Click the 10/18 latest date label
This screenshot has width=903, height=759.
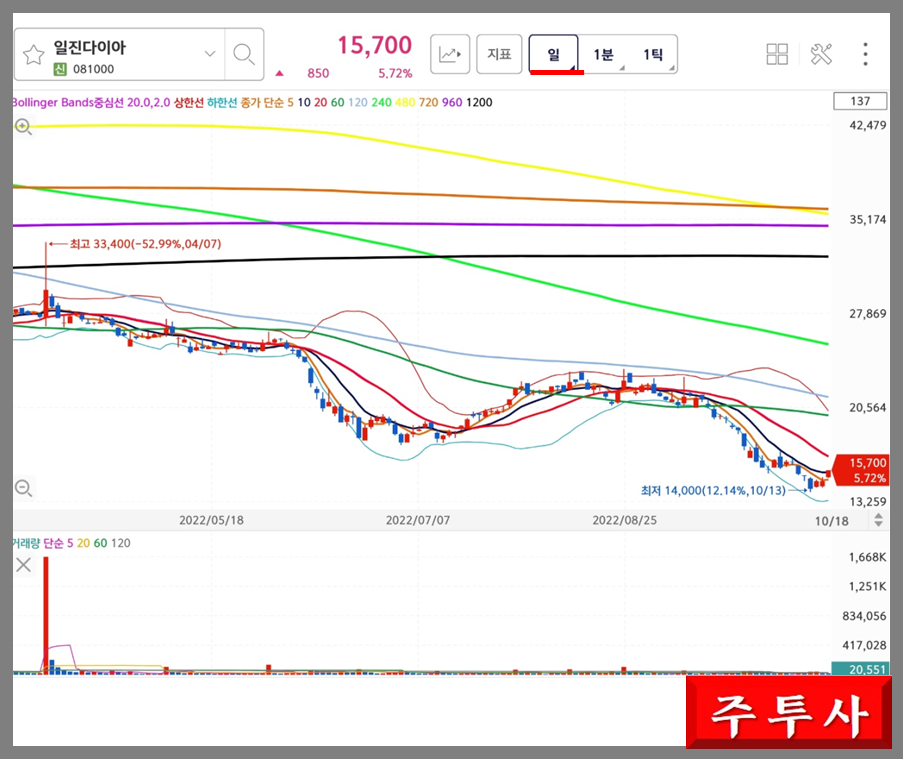[831, 521]
